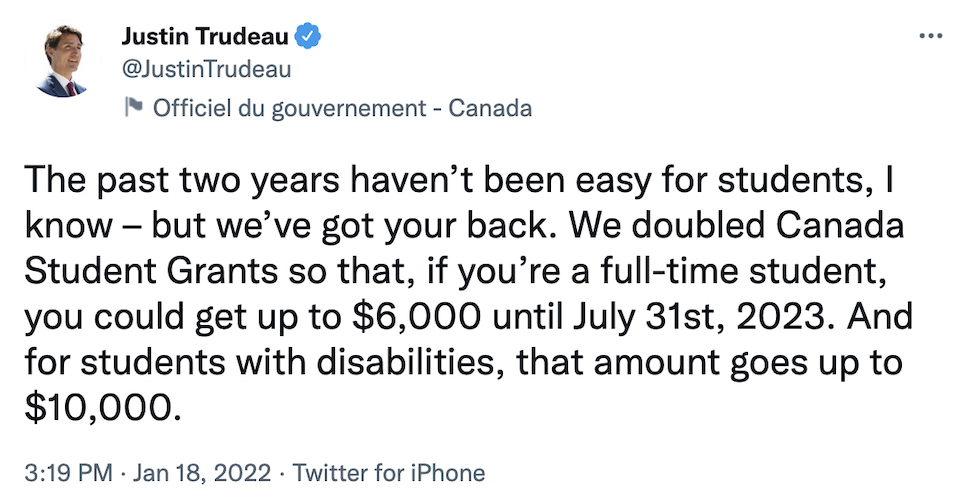Open the 3:19 PM timestamp link
The height and width of the screenshot is (504, 966).
tap(68, 473)
